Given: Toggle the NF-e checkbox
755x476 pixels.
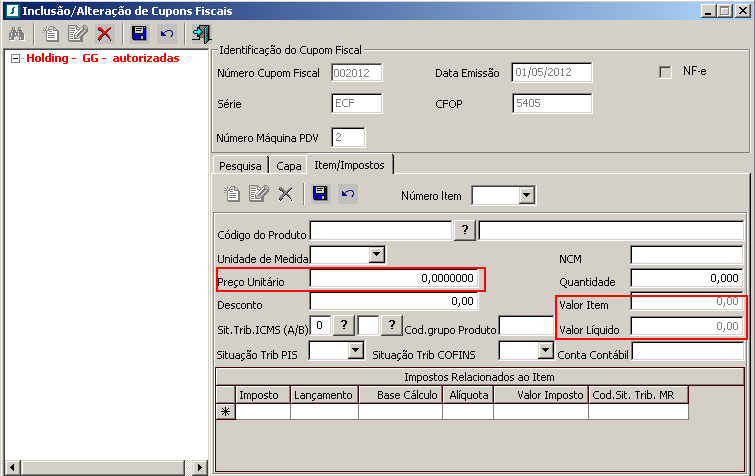Looking at the screenshot, I should pyautogui.click(x=665, y=72).
